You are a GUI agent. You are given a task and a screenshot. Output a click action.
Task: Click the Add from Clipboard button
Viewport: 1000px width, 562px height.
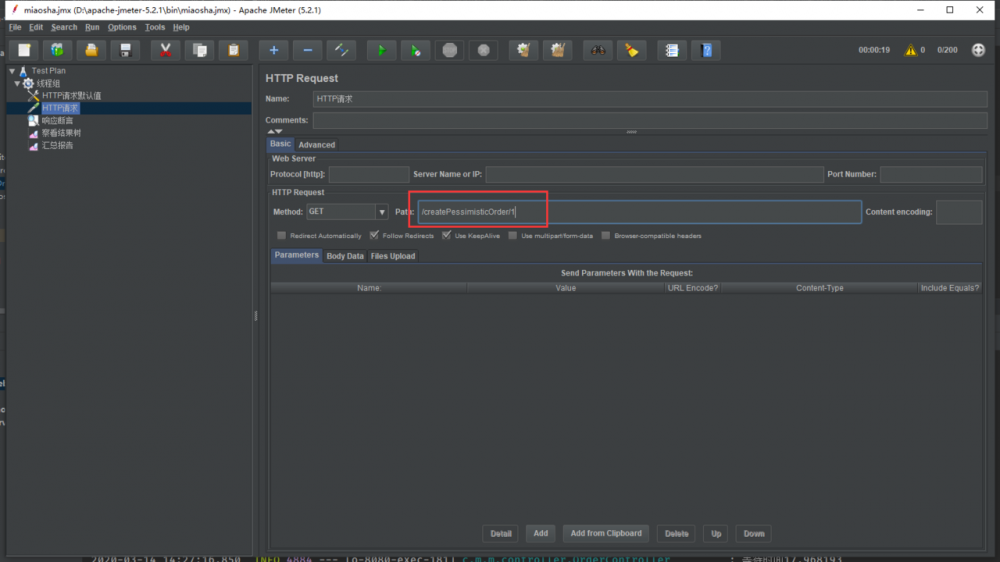[x=606, y=534]
